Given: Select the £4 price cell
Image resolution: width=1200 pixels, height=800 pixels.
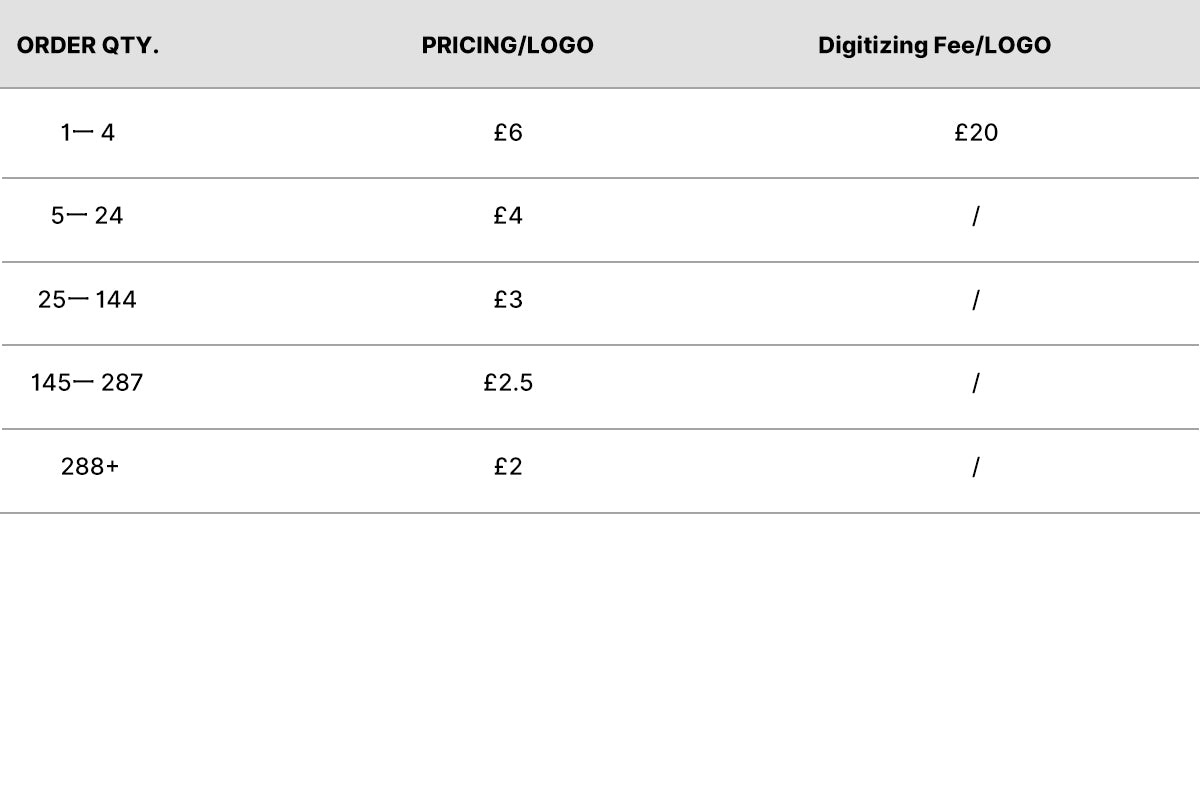Looking at the screenshot, I should 508,216.
